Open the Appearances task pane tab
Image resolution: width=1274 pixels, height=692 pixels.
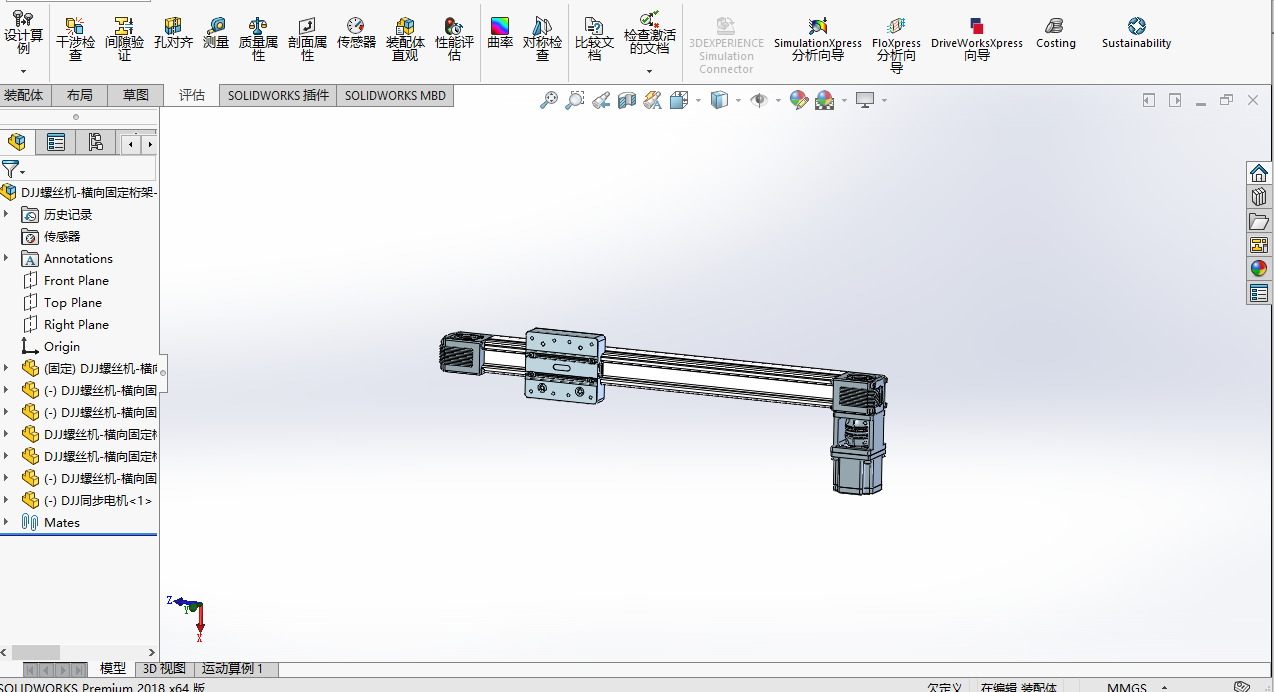(1259, 269)
